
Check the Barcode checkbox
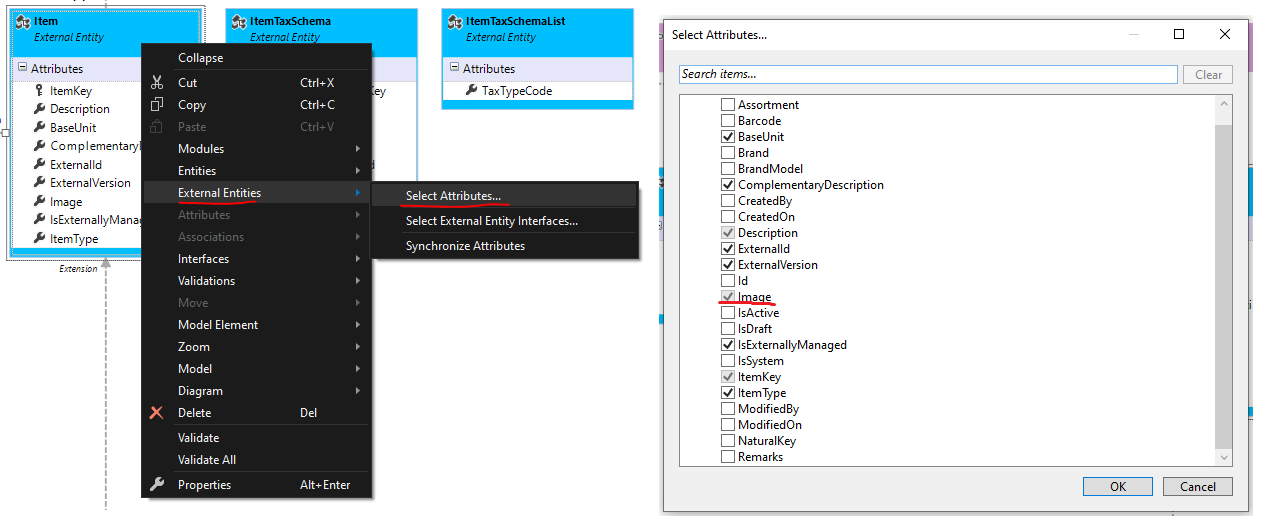click(x=728, y=121)
